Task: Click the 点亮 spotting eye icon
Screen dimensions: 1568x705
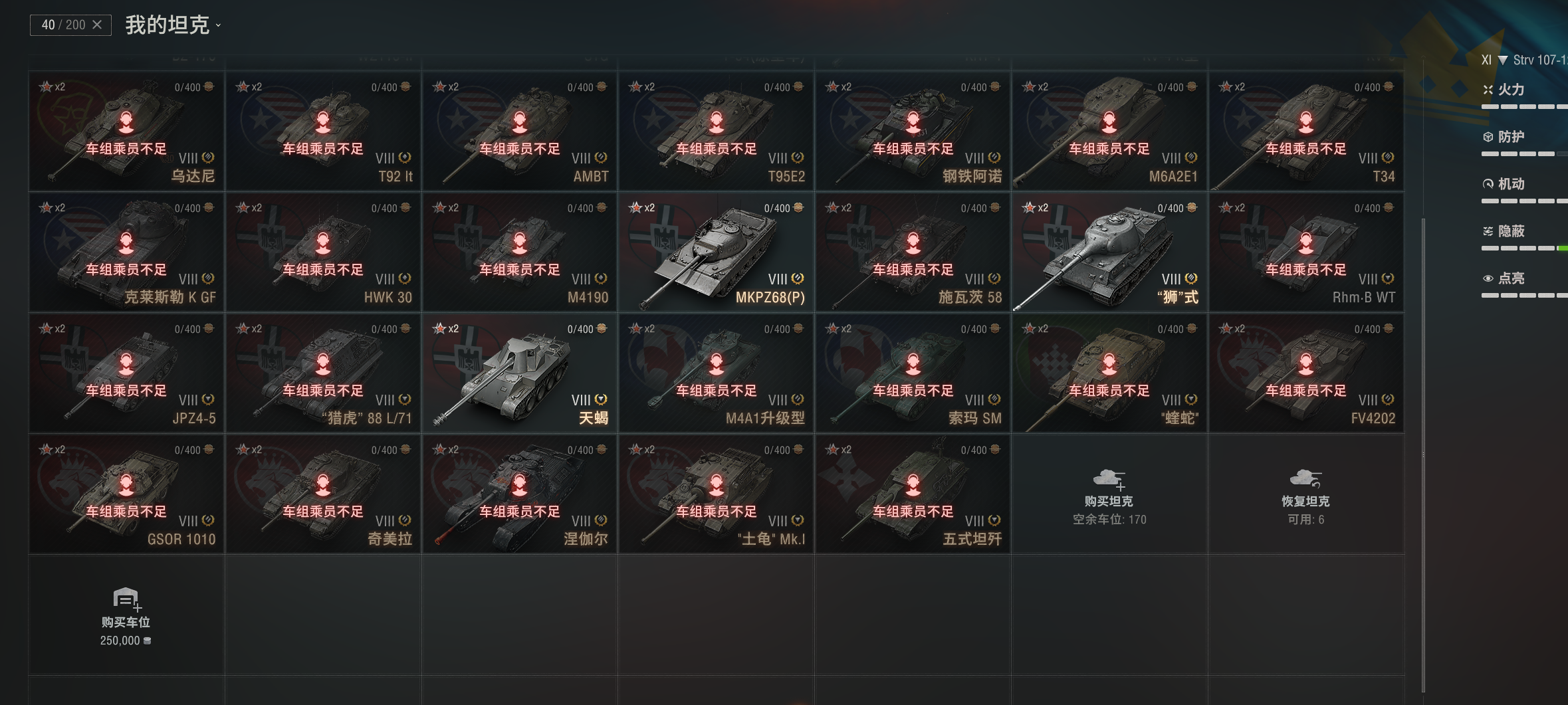Action: 1488,278
